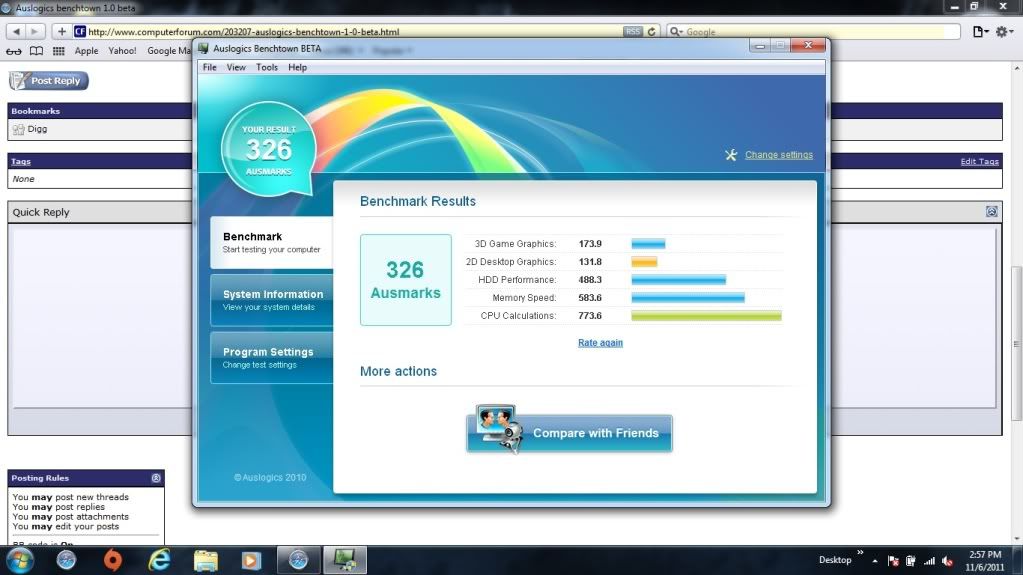Image resolution: width=1023 pixels, height=575 pixels.
Task: Open the View menu in Benchtown
Action: click(236, 67)
